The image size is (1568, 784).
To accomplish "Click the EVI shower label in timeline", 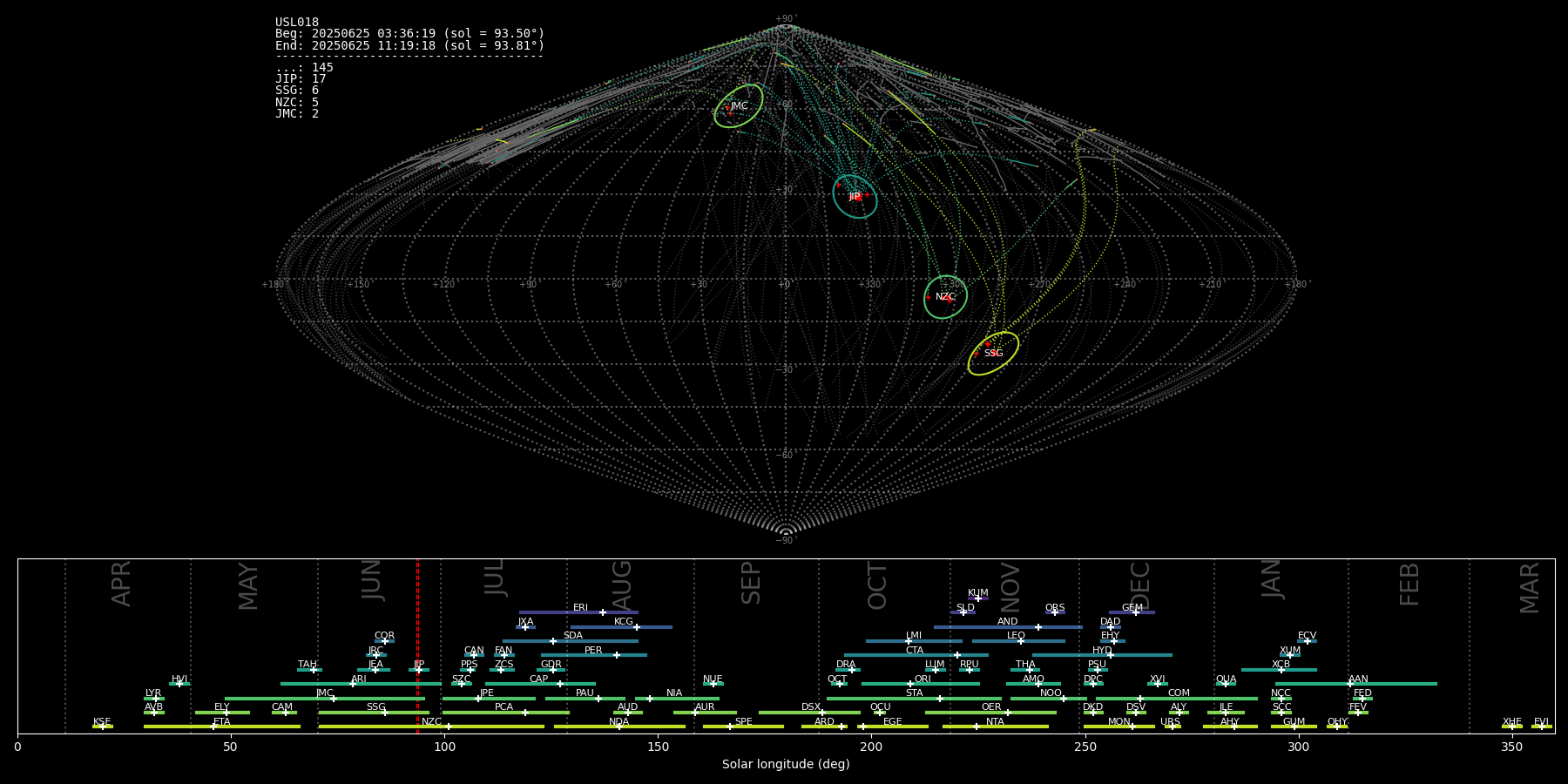I will [1541, 722].
